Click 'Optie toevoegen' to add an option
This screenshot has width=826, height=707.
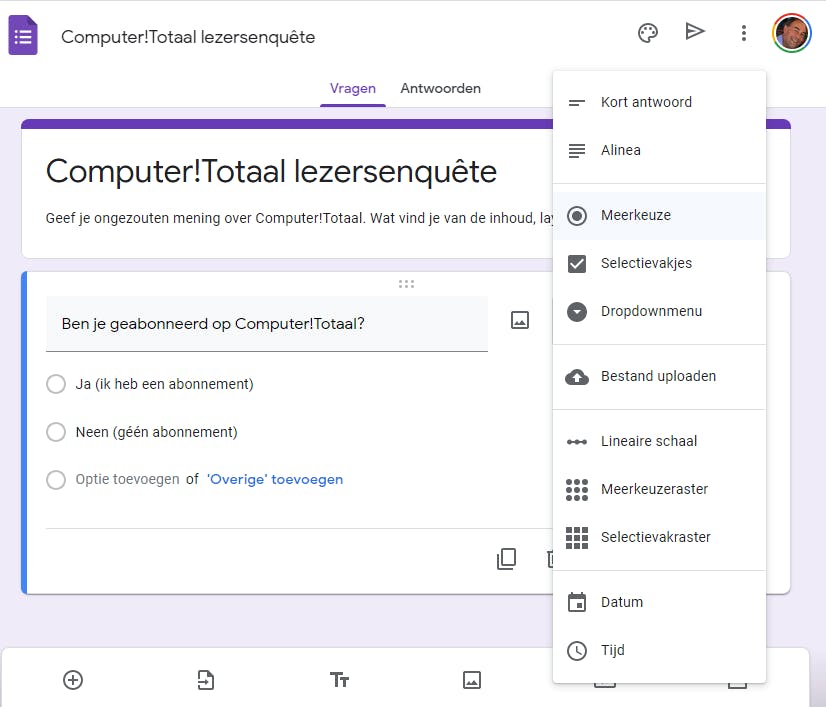point(127,480)
